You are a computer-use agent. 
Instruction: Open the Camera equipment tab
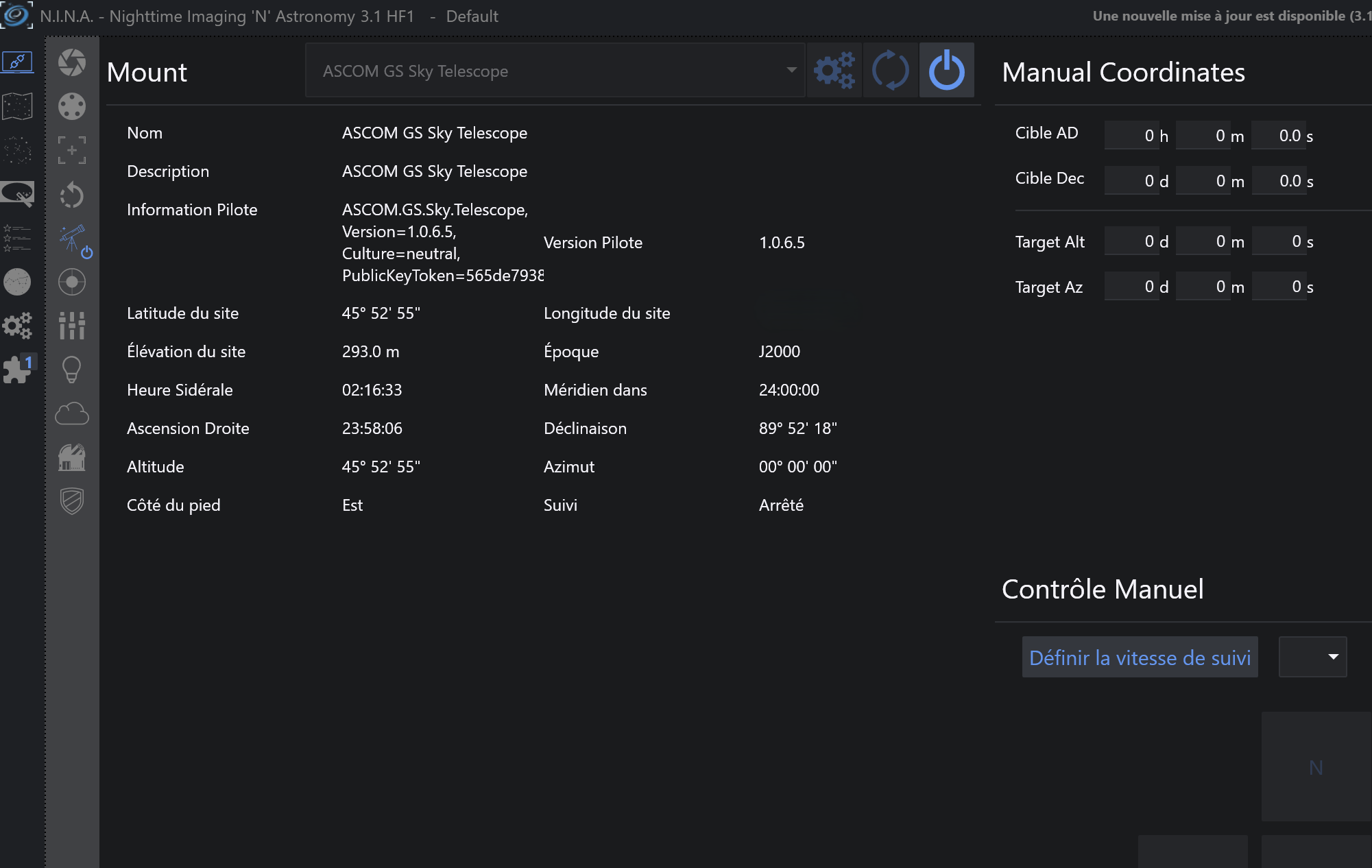pyautogui.click(x=71, y=62)
